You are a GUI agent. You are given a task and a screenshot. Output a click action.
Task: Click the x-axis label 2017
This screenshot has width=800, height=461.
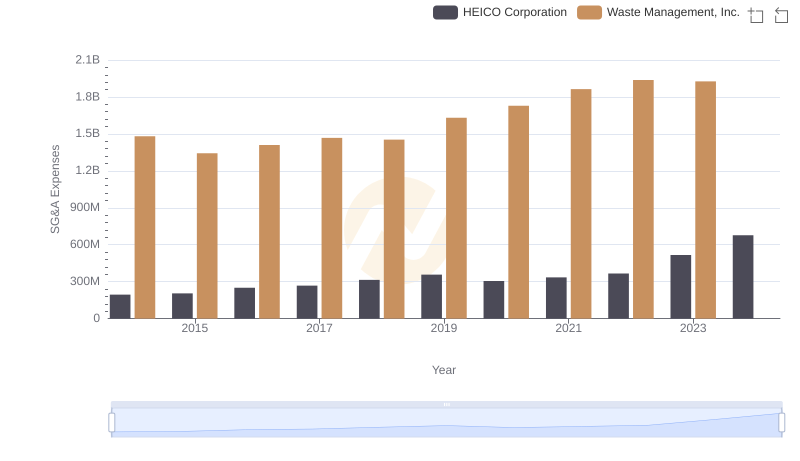pyautogui.click(x=319, y=328)
